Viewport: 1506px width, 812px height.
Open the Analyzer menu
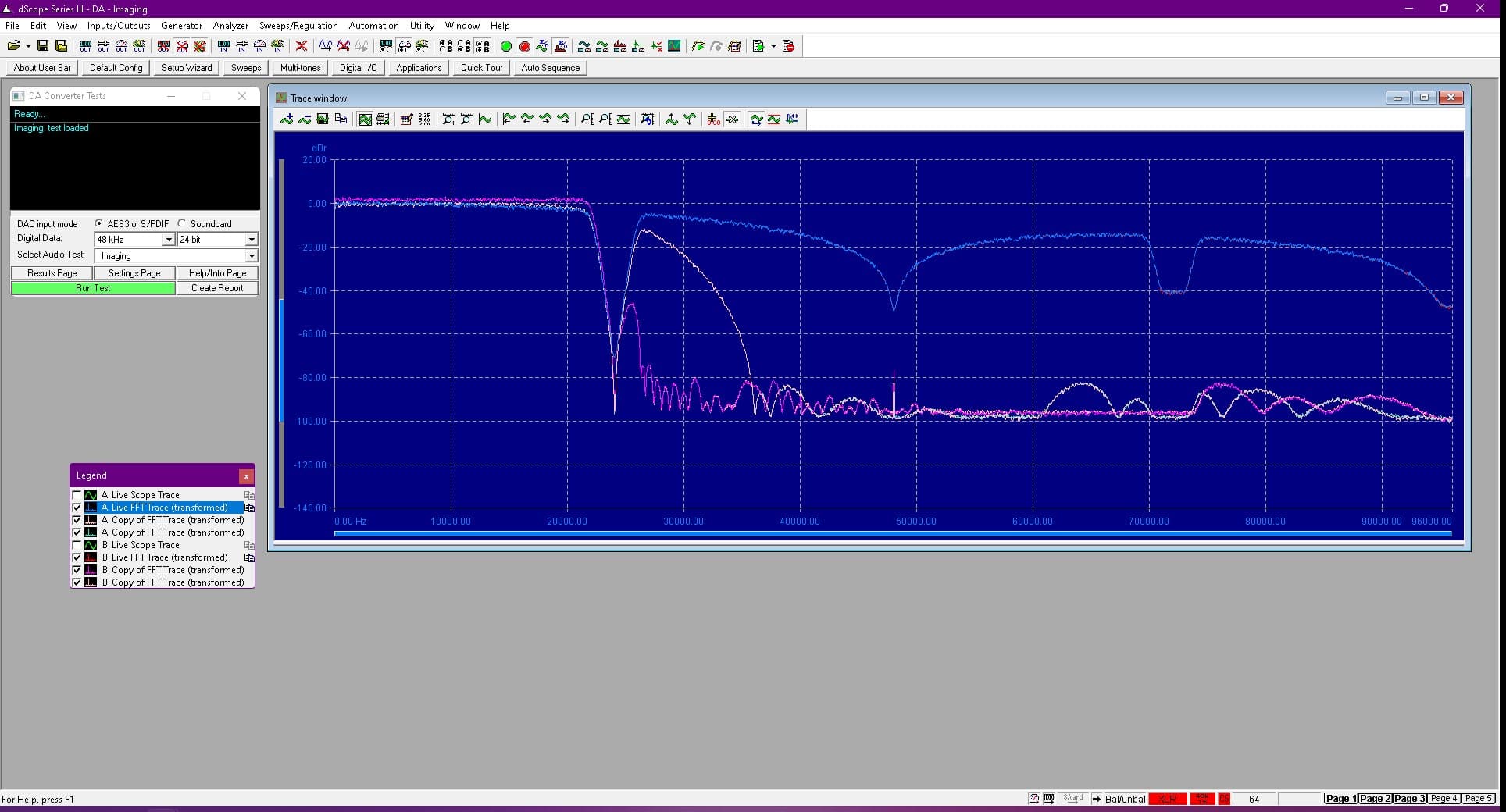coord(230,26)
